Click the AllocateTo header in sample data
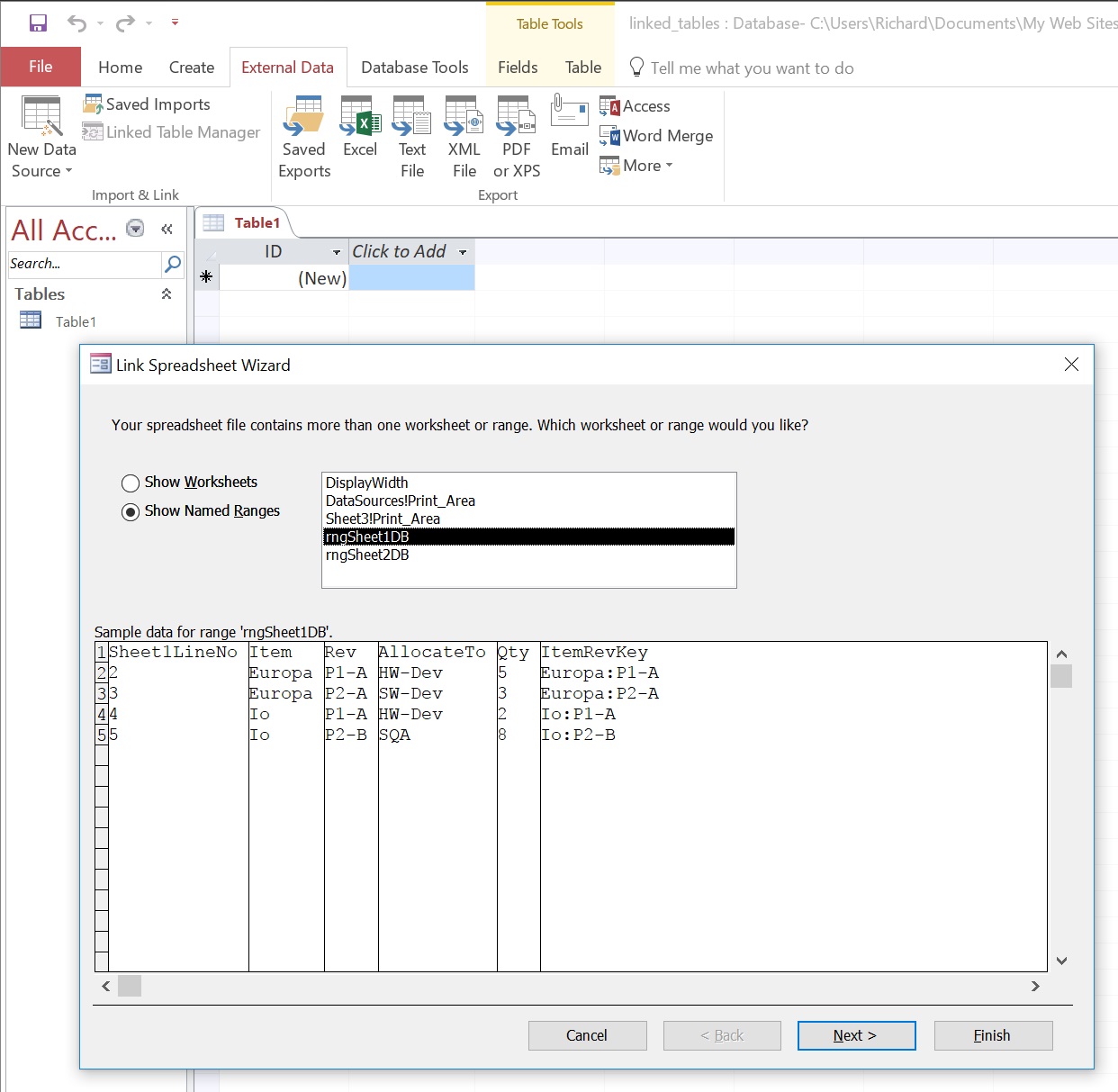1118x1092 pixels. point(432,653)
